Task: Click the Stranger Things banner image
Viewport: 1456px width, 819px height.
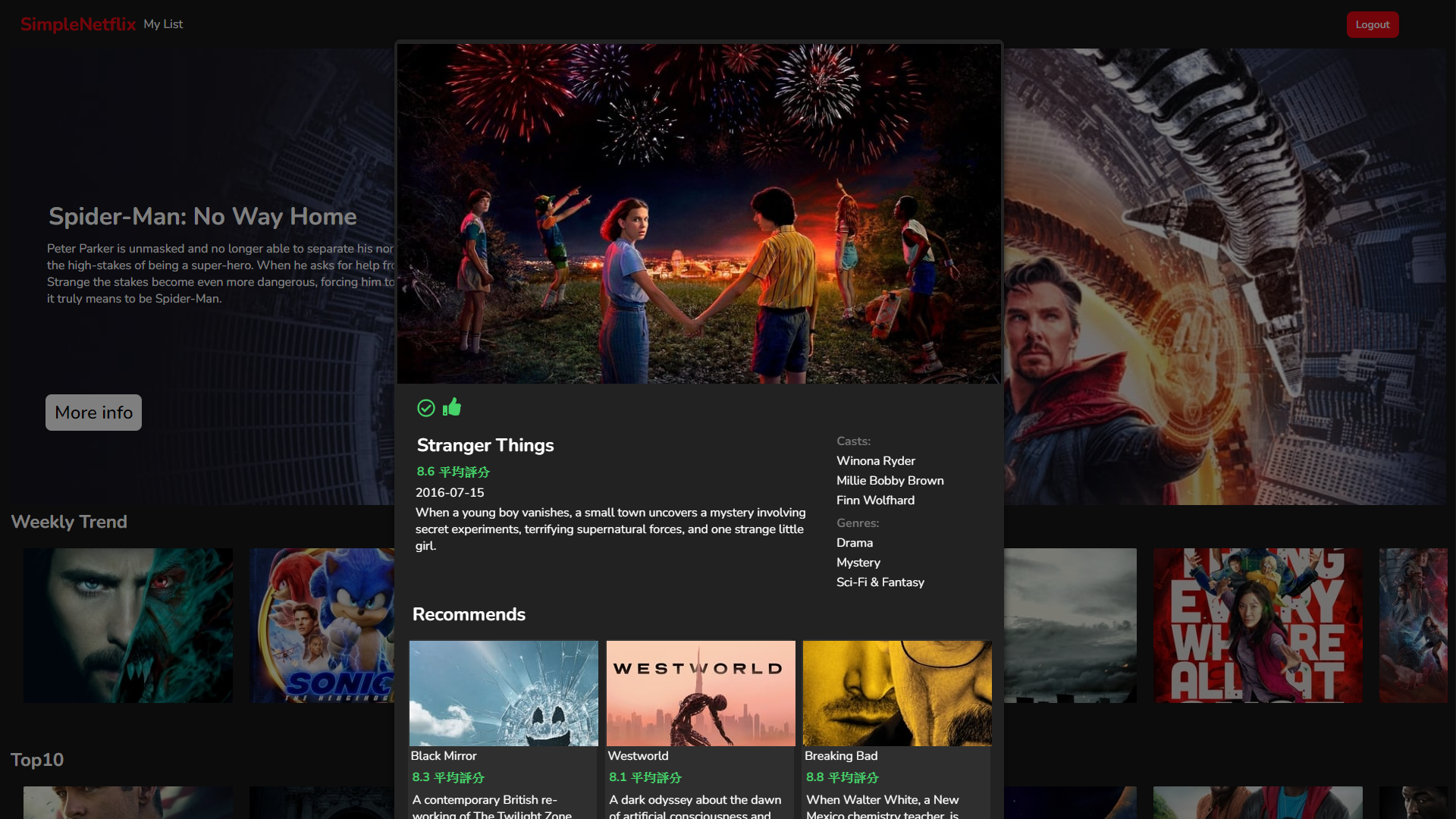Action: pos(698,214)
